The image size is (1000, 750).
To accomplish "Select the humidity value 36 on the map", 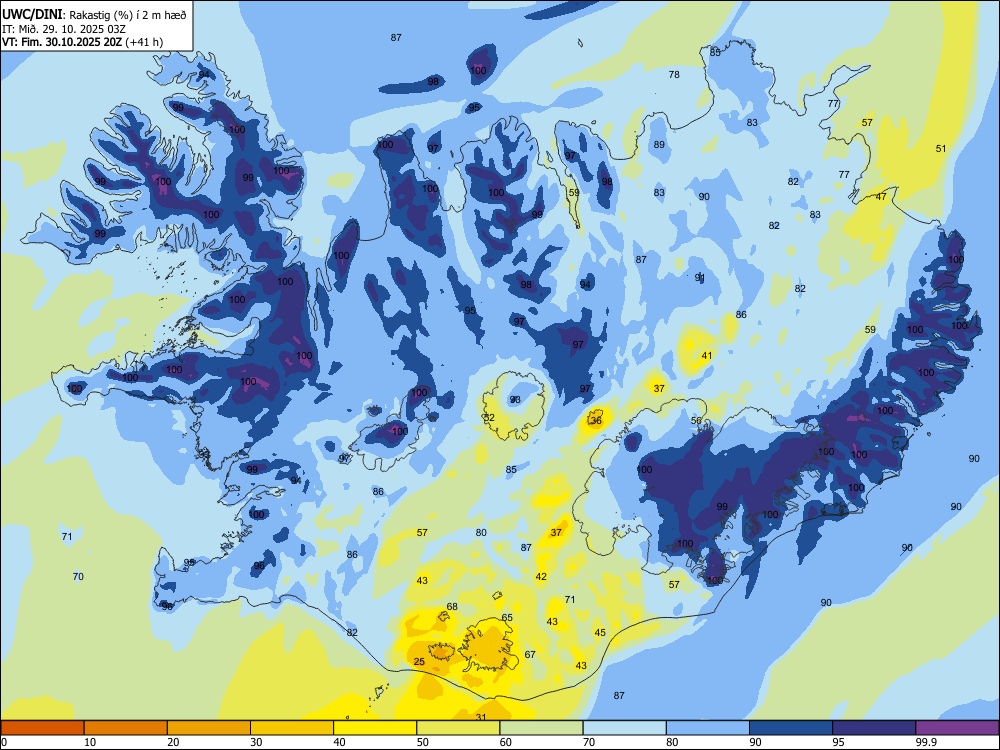I will tap(596, 420).
